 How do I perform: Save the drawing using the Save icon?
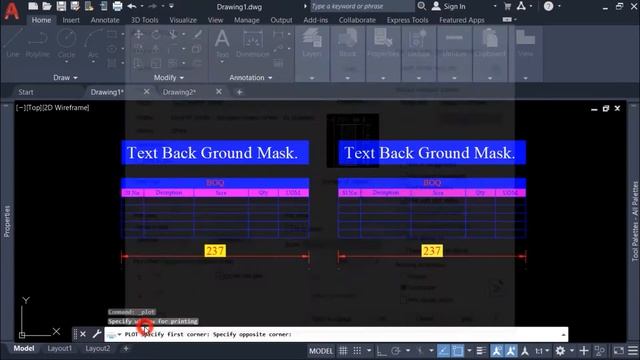[61, 6]
